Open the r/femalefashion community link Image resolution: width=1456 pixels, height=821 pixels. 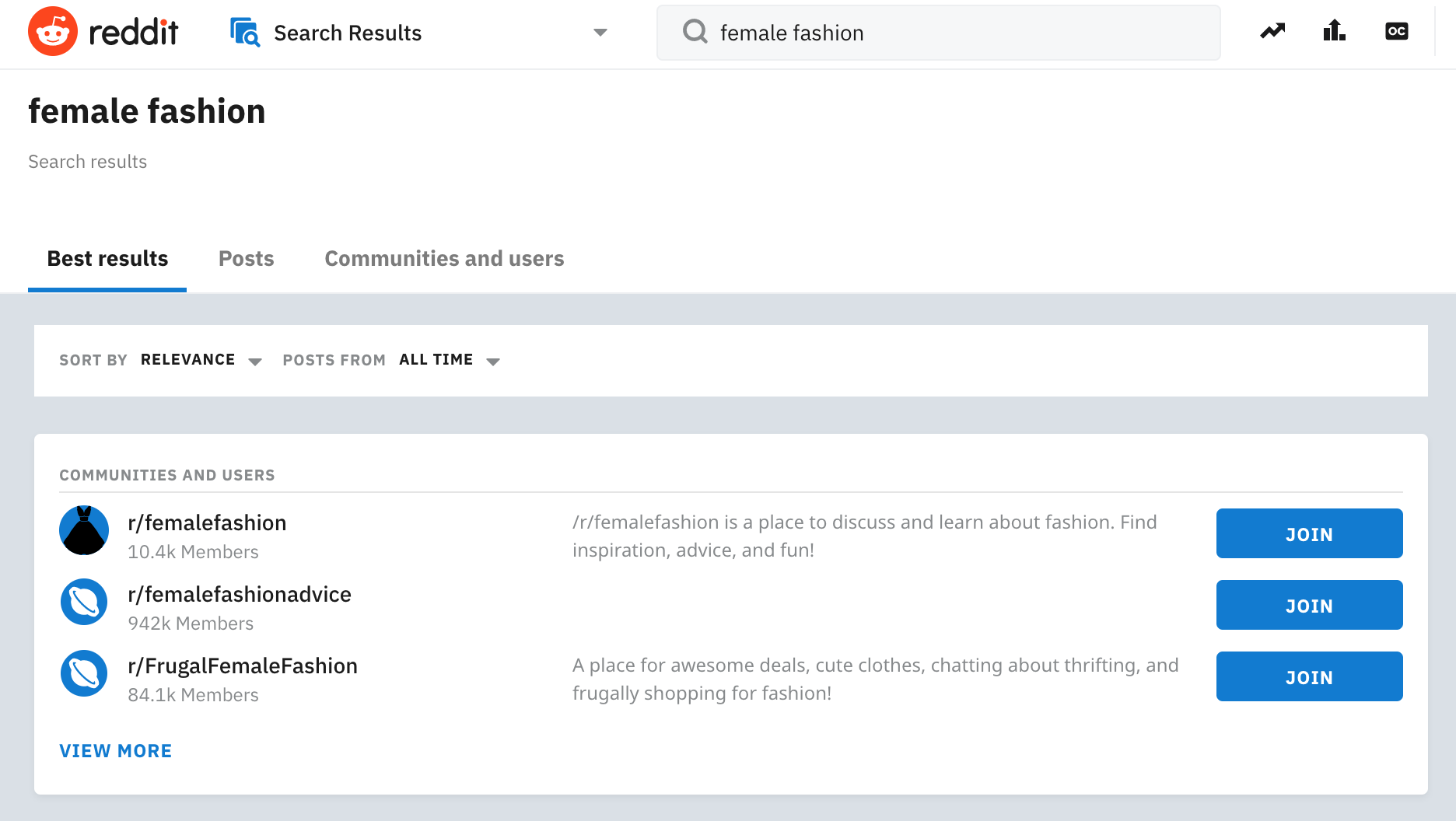[x=207, y=522]
